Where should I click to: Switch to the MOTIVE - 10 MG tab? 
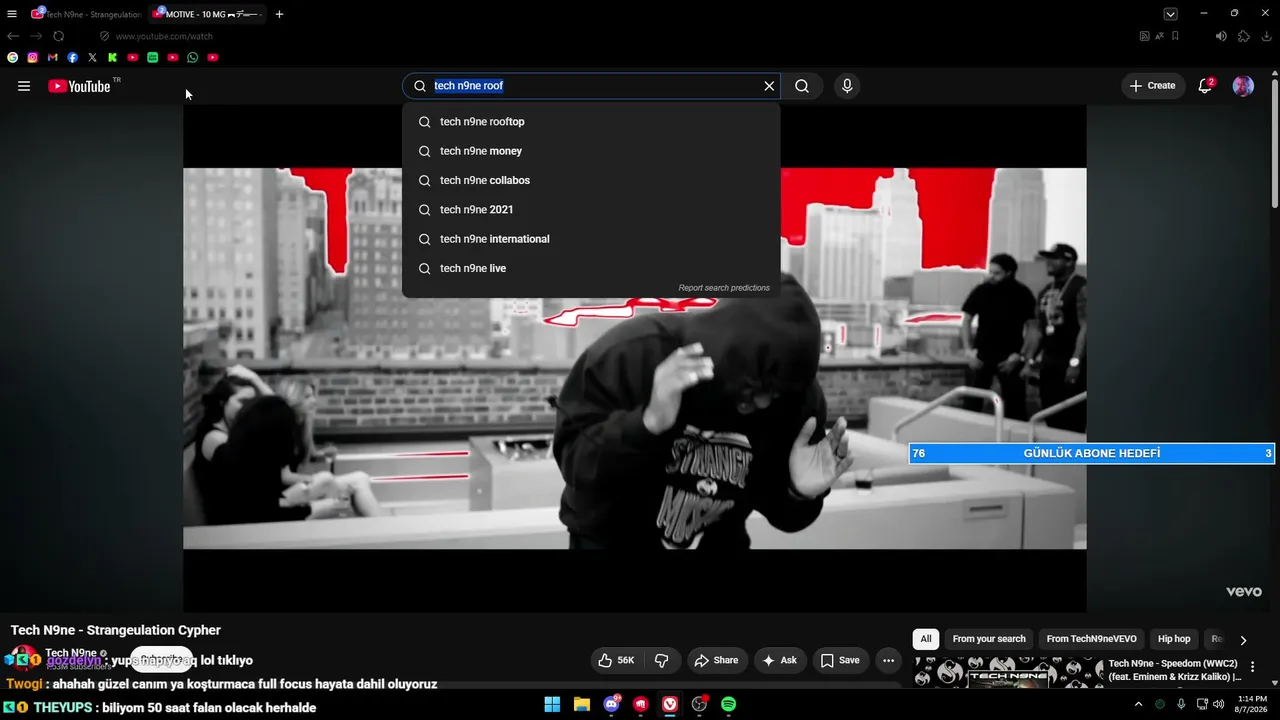coord(207,14)
